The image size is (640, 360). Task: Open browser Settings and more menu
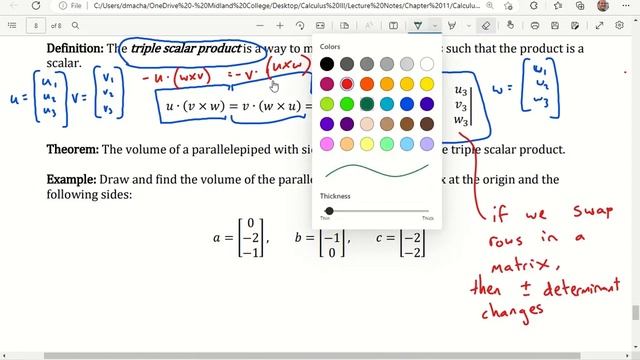tap(626, 6)
